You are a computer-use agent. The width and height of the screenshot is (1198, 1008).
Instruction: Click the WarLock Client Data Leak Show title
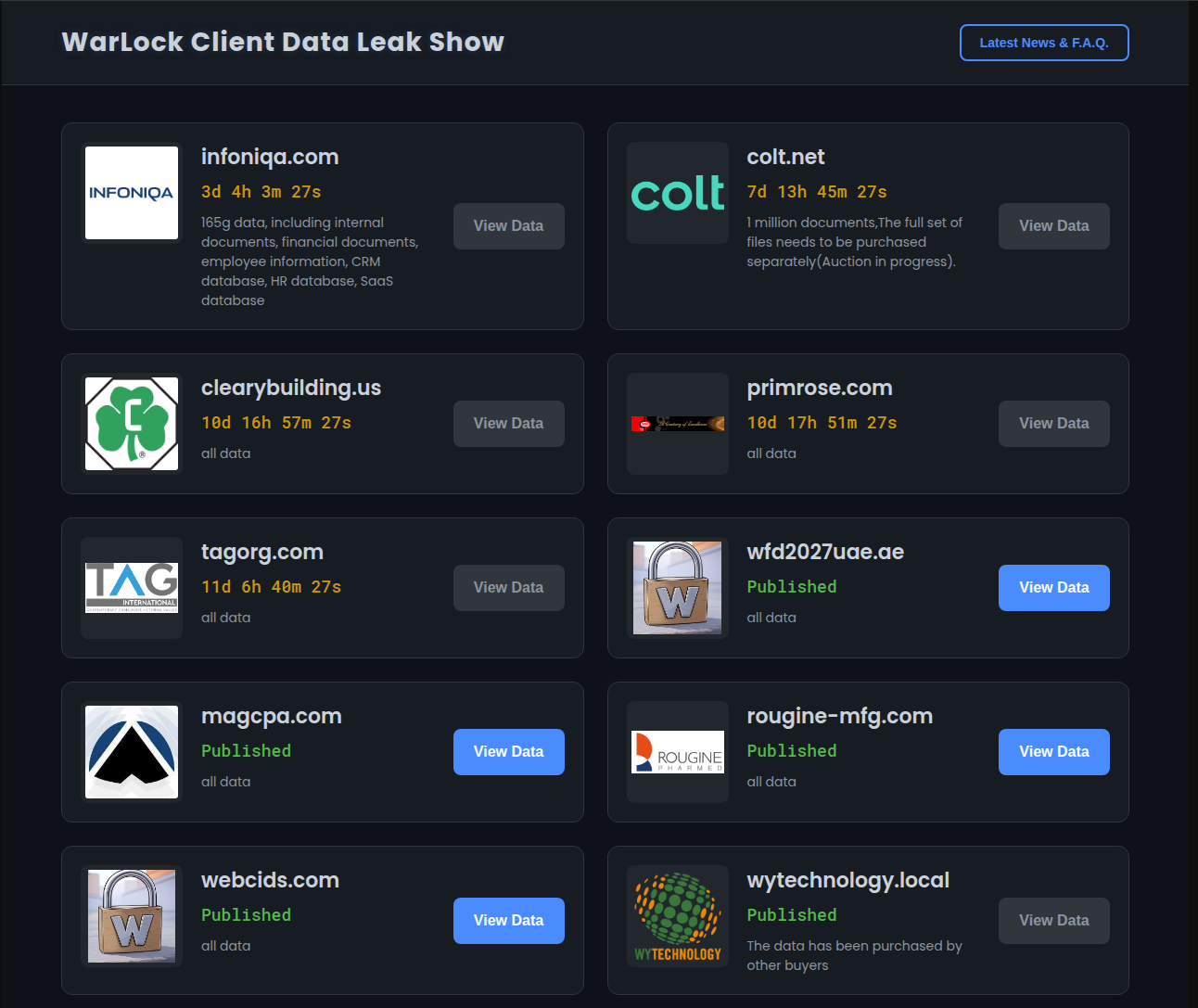tap(283, 42)
